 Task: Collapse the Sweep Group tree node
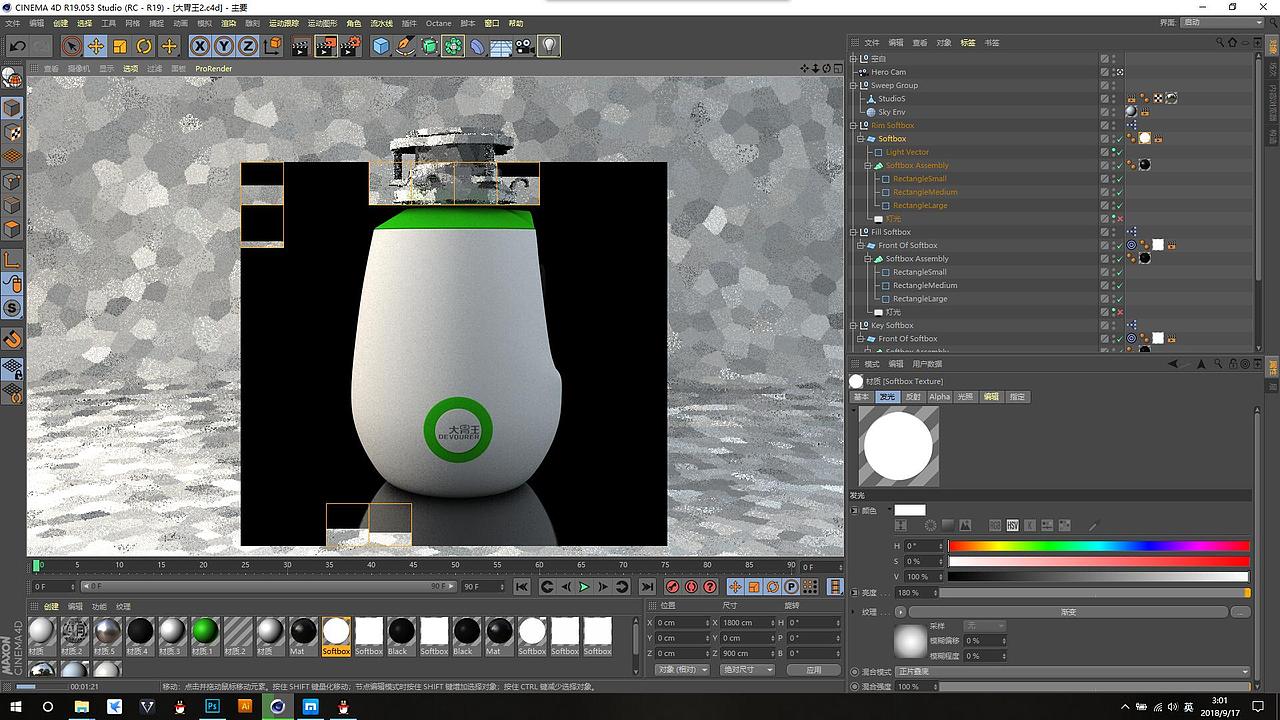pos(854,85)
